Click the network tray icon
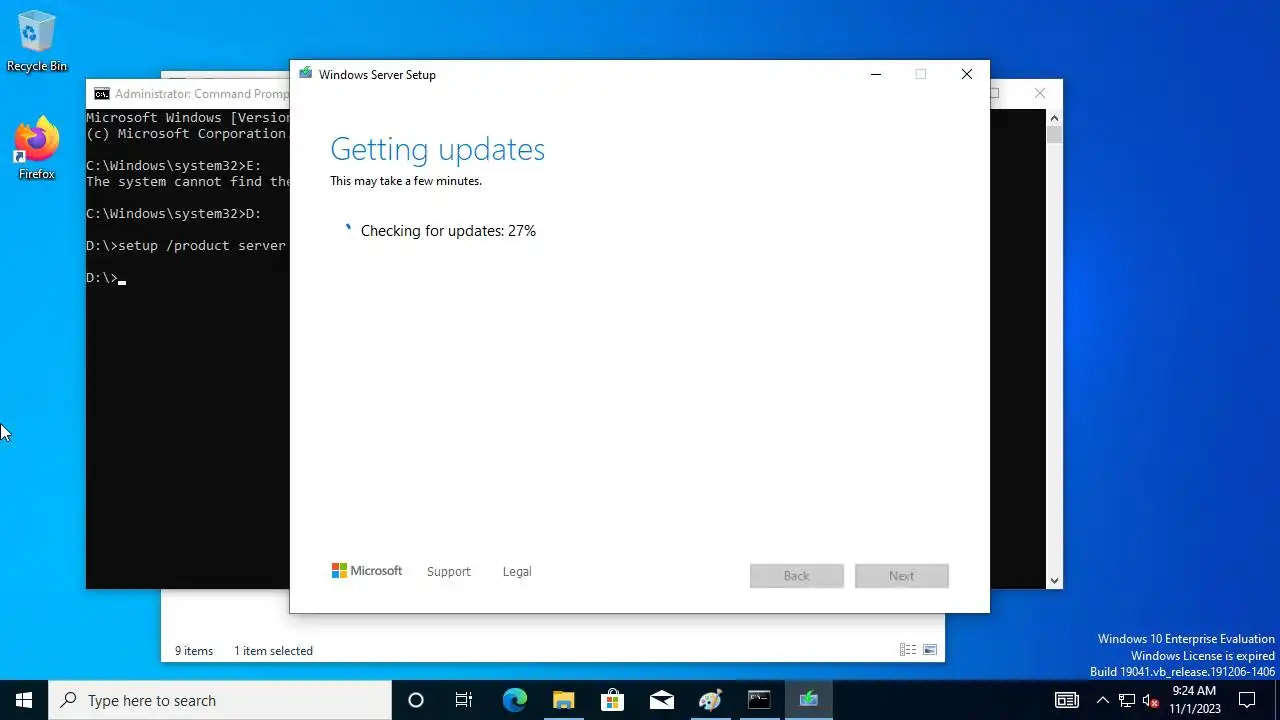This screenshot has height=720, width=1280. pyautogui.click(x=1127, y=700)
